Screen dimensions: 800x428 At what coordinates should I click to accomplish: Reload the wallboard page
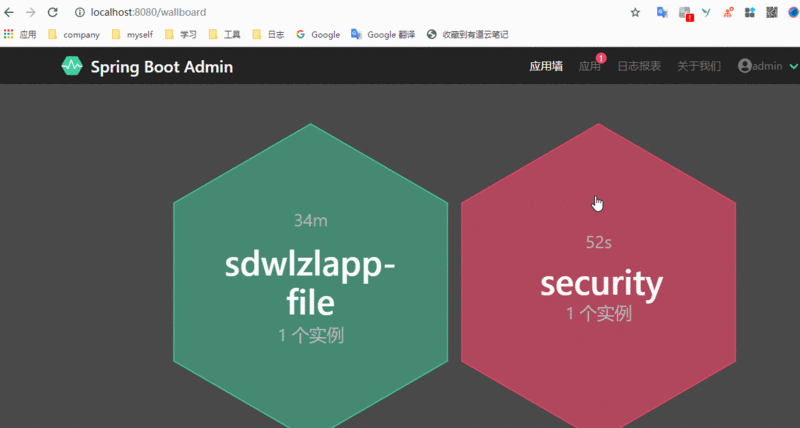click(x=53, y=12)
